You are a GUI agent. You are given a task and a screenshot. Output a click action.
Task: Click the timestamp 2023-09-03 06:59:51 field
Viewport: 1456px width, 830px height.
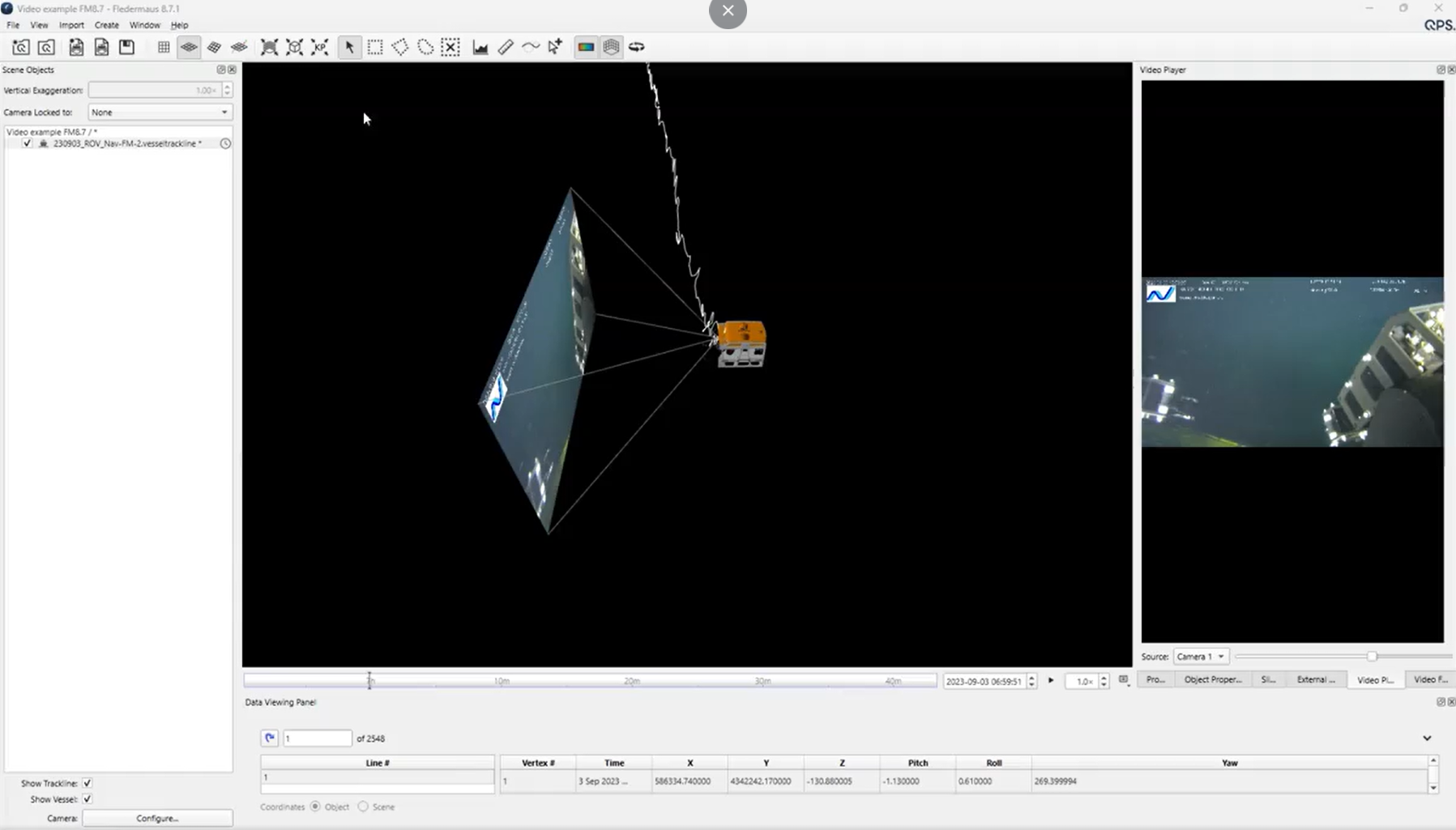pyautogui.click(x=984, y=681)
